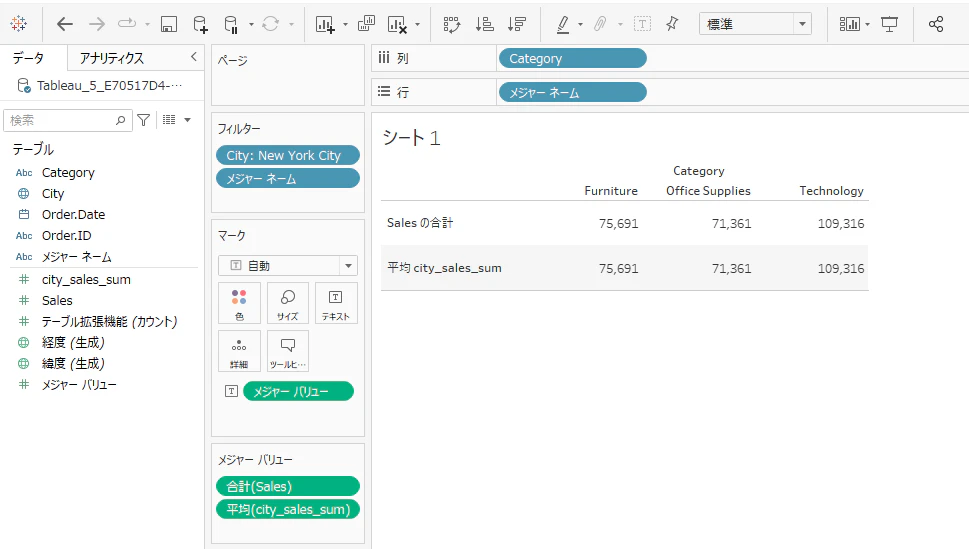Viewport: 969px width, 549px height.
Task: Open presentation mode icon
Action: (x=889, y=24)
